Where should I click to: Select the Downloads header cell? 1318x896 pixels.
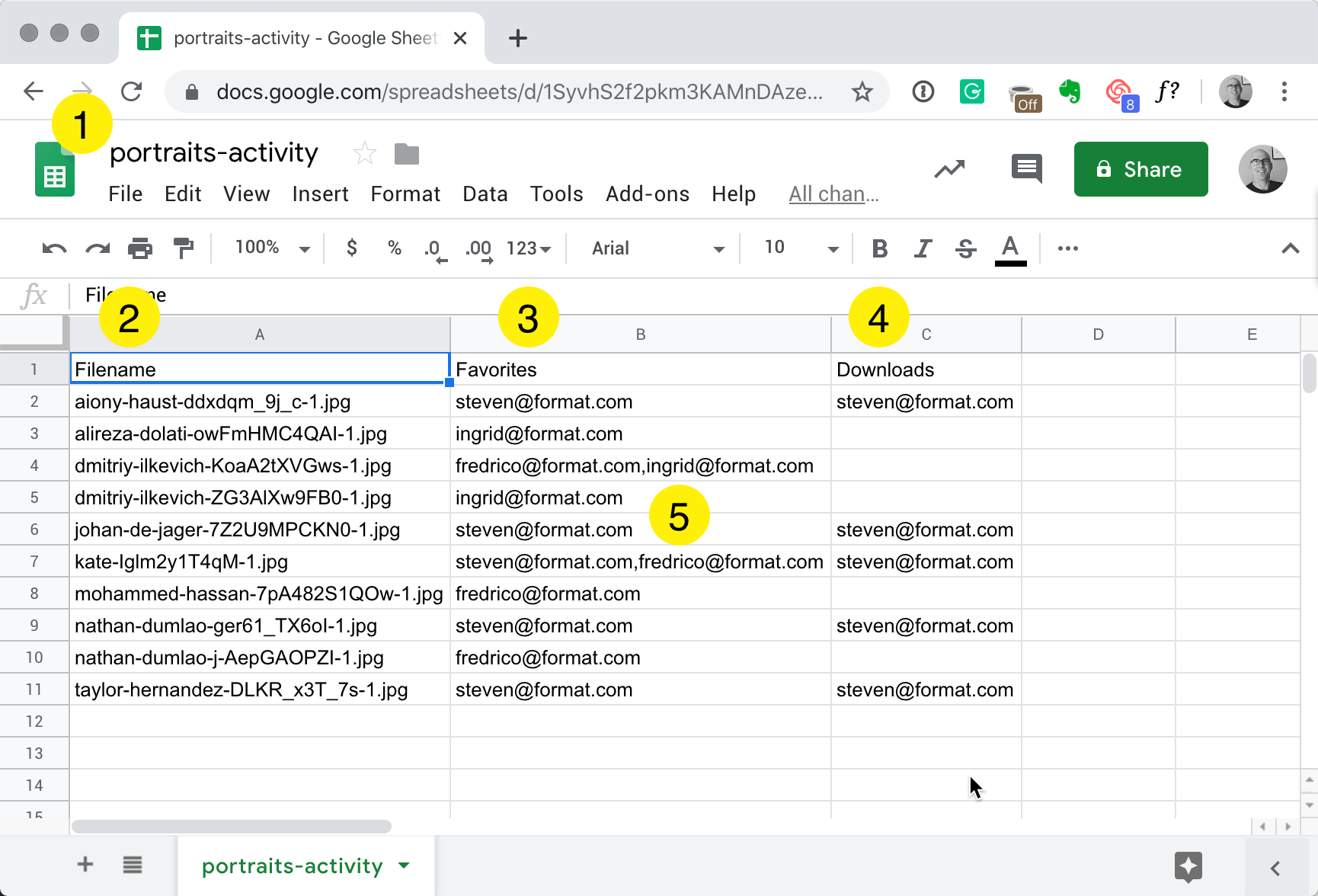[926, 370]
